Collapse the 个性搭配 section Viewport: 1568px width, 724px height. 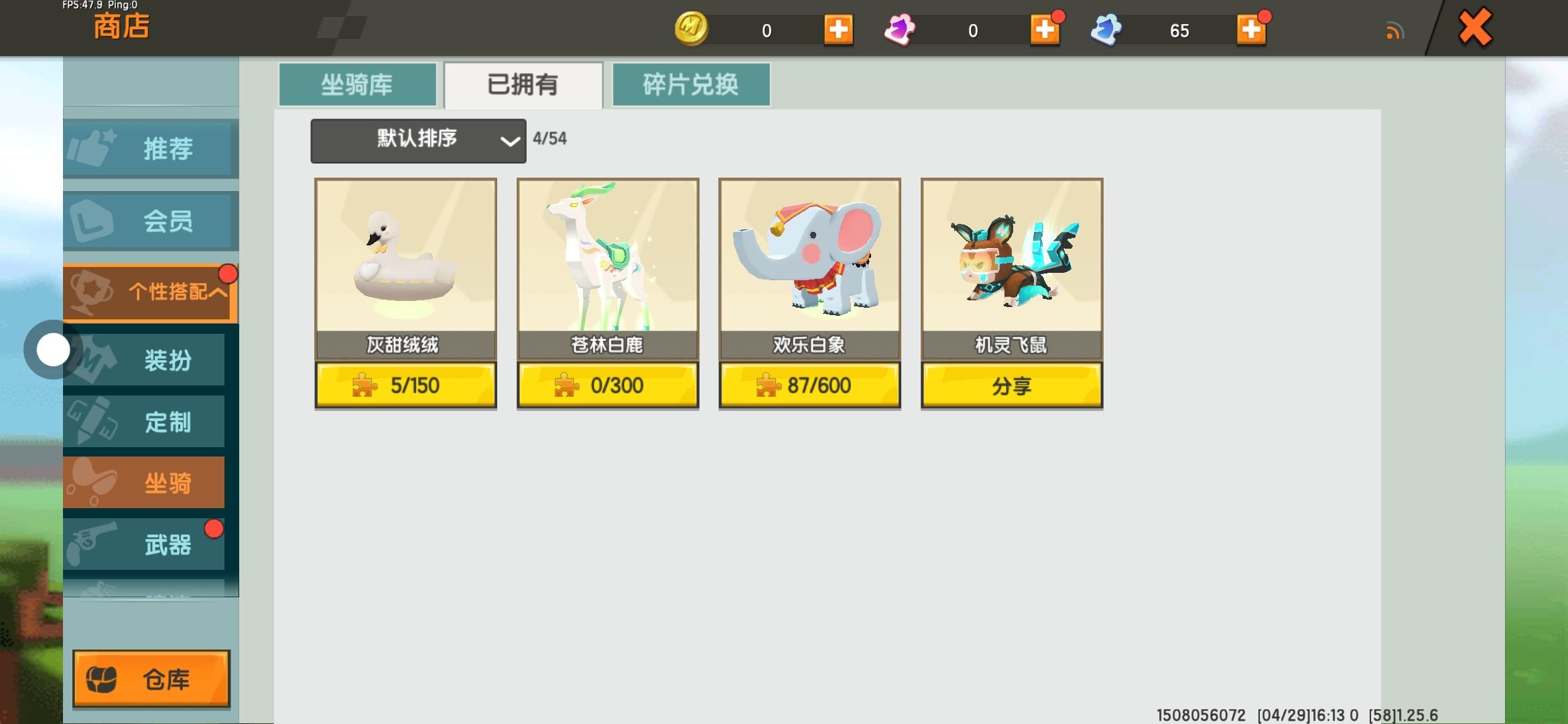151,292
